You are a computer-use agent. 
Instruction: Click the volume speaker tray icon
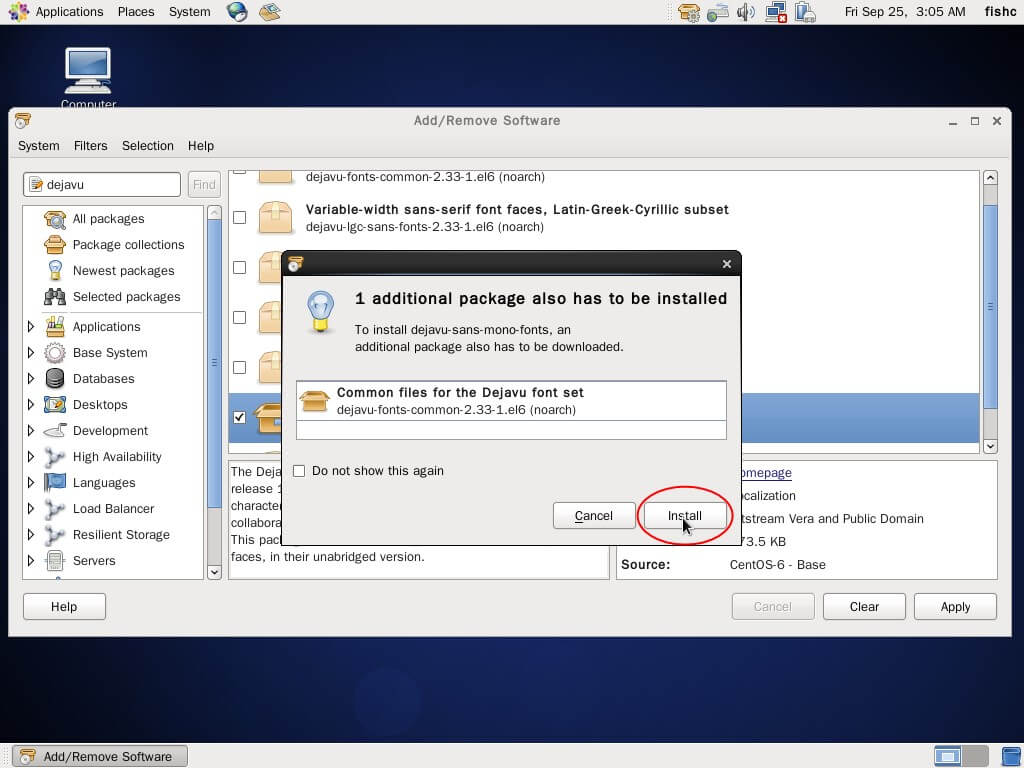coord(746,12)
